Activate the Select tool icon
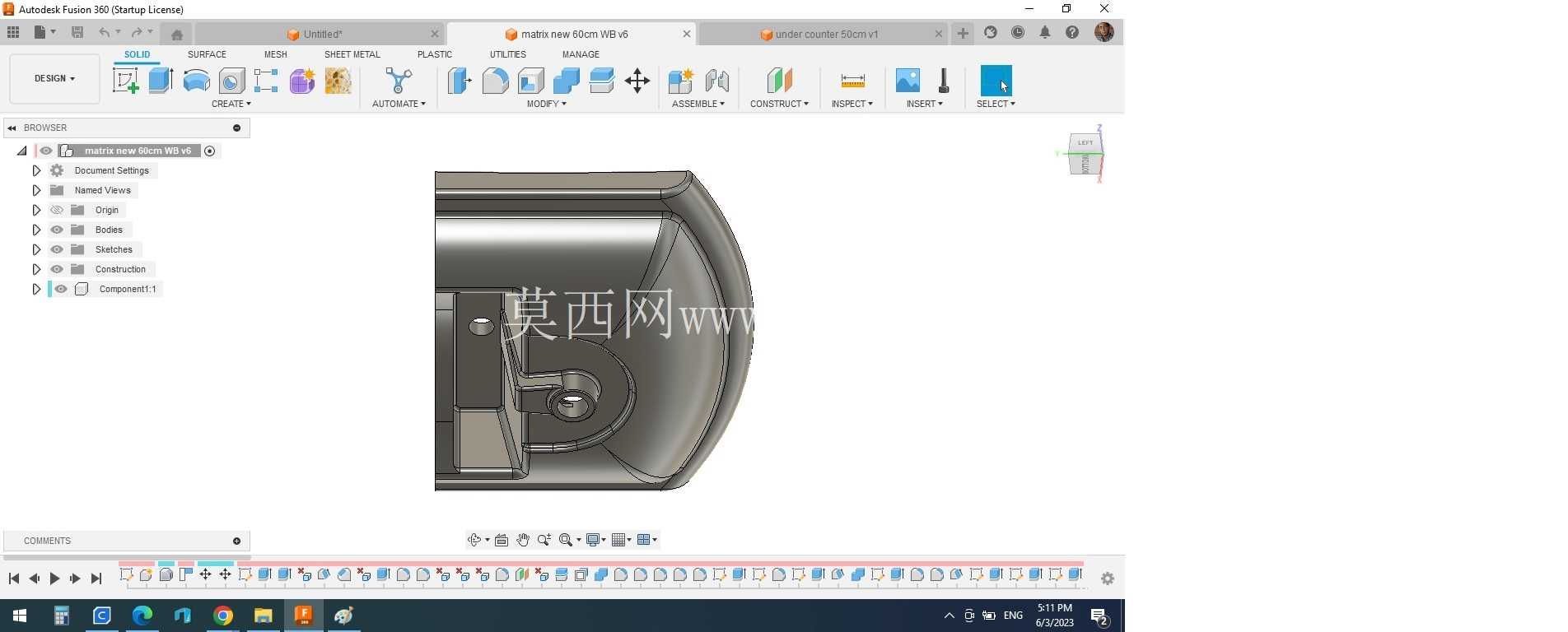 (x=996, y=81)
